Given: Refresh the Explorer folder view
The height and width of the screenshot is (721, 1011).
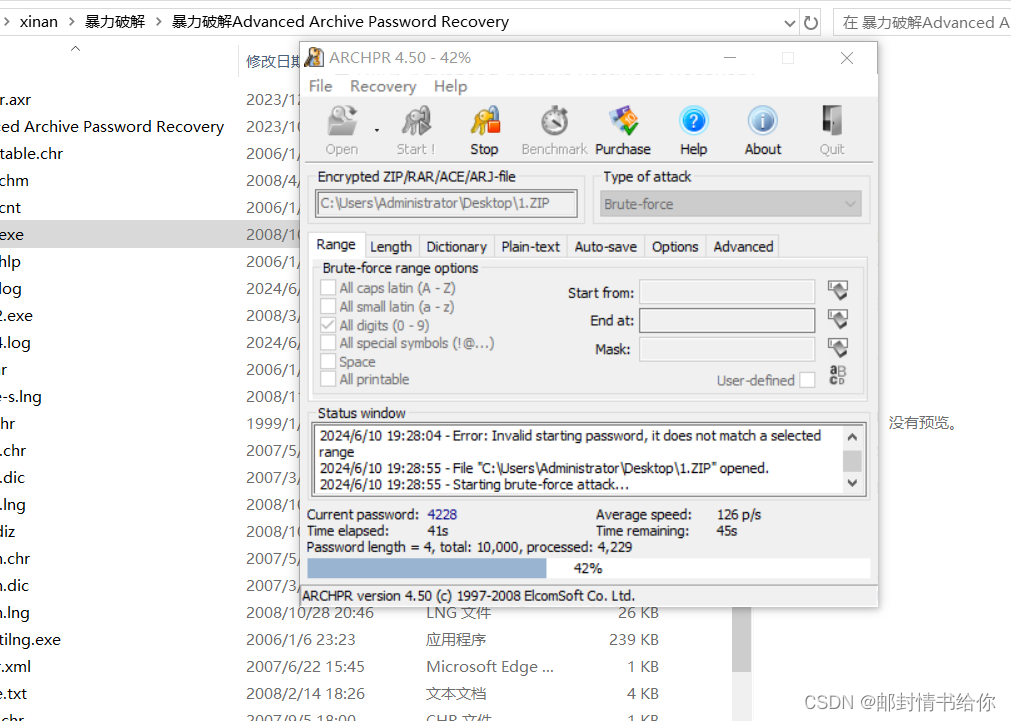Looking at the screenshot, I should pyautogui.click(x=811, y=23).
